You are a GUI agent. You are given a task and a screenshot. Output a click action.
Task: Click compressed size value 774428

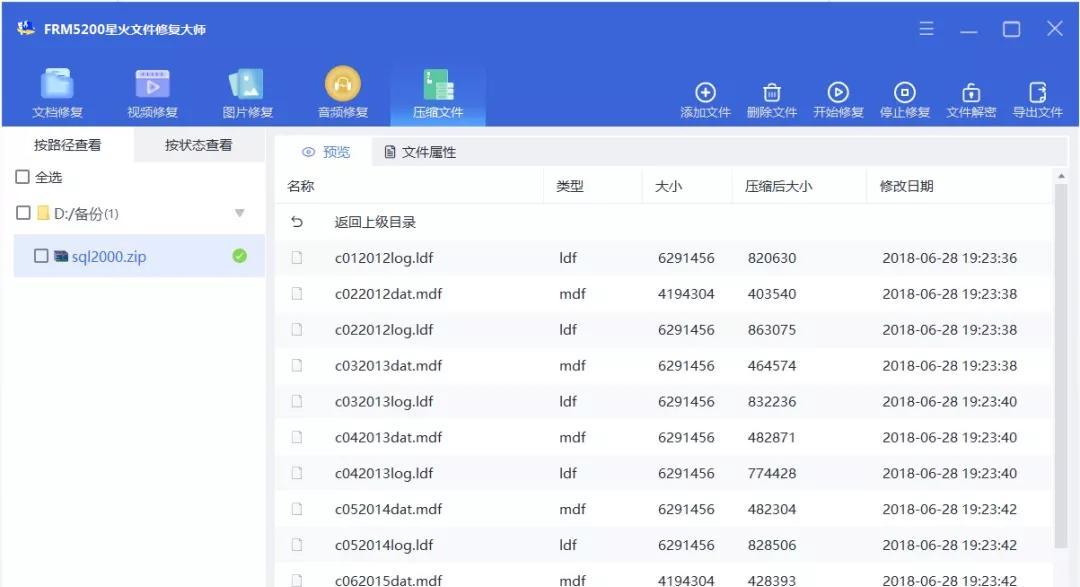coord(771,473)
